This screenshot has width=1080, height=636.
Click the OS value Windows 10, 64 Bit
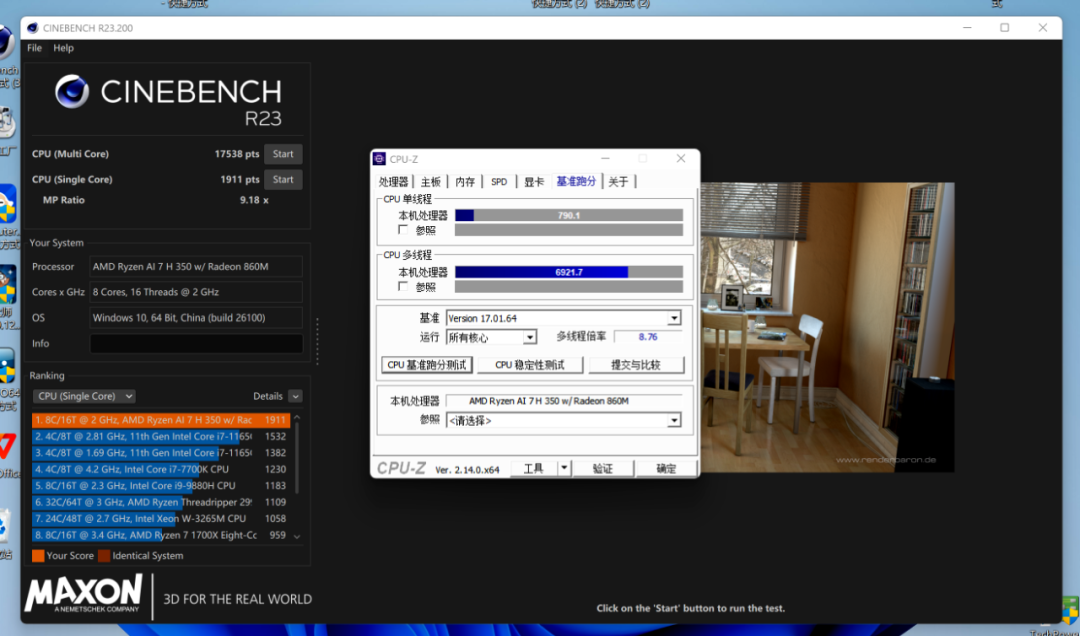click(196, 318)
